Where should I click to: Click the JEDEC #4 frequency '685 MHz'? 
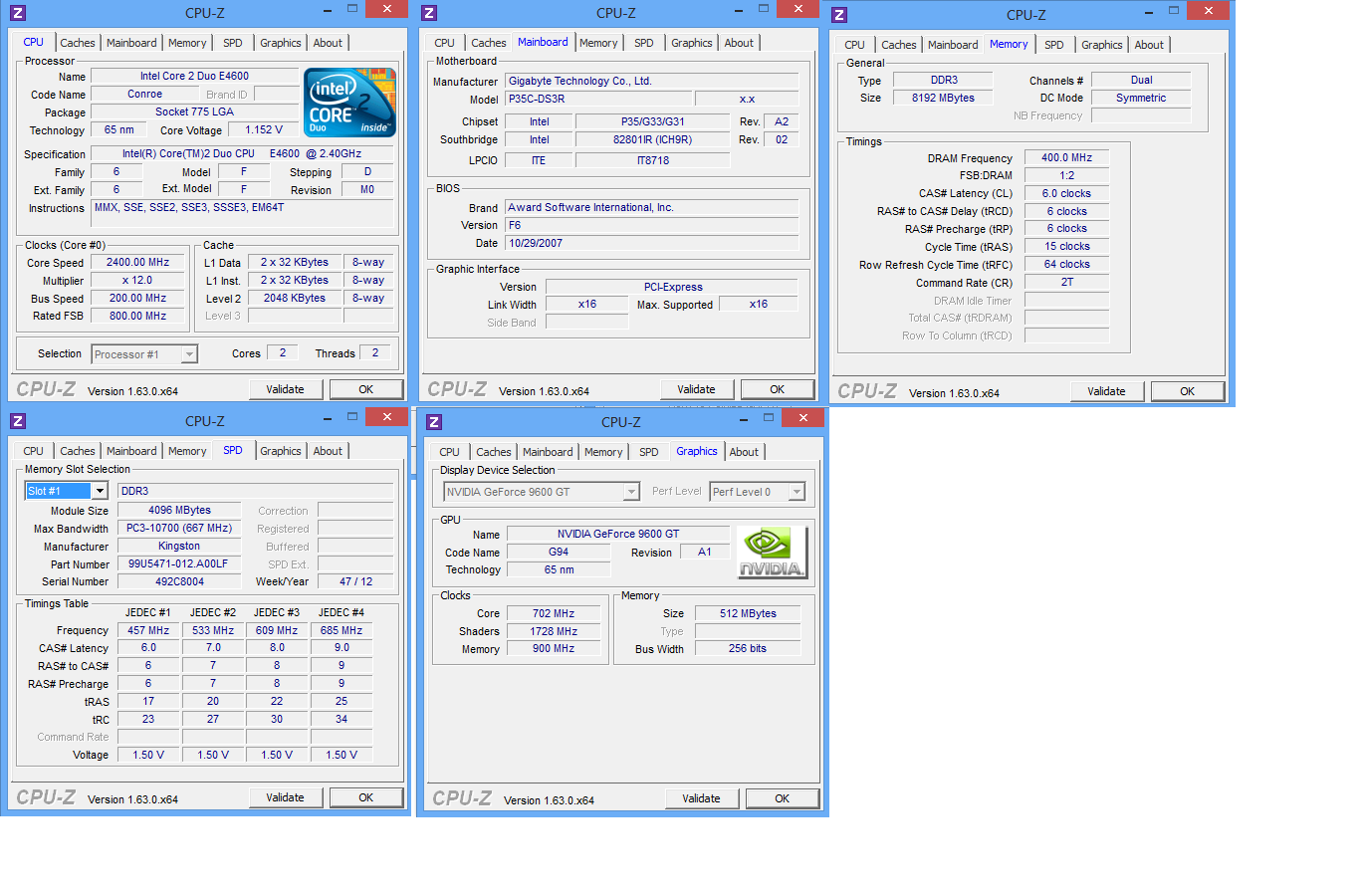tap(342, 630)
